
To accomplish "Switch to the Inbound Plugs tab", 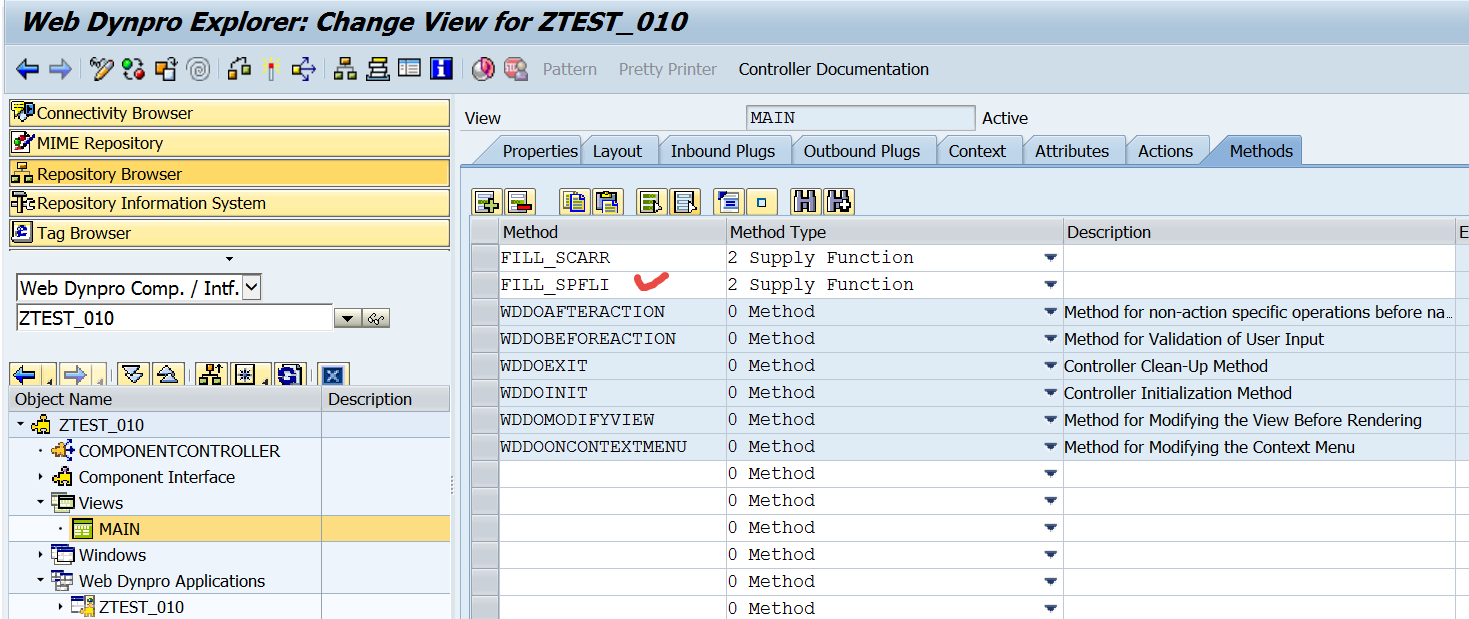I will tap(723, 151).
